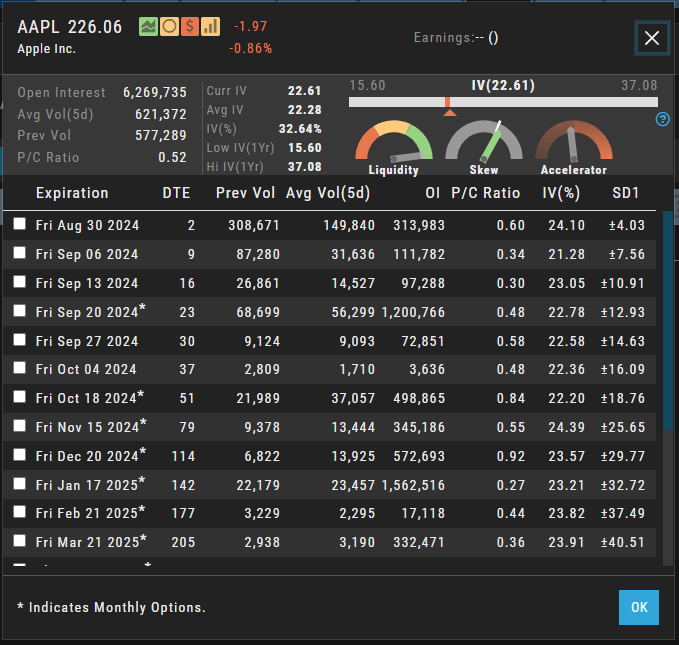679x645 pixels.
Task: Click the expiration list vertical scrollbar
Action: pos(667,321)
